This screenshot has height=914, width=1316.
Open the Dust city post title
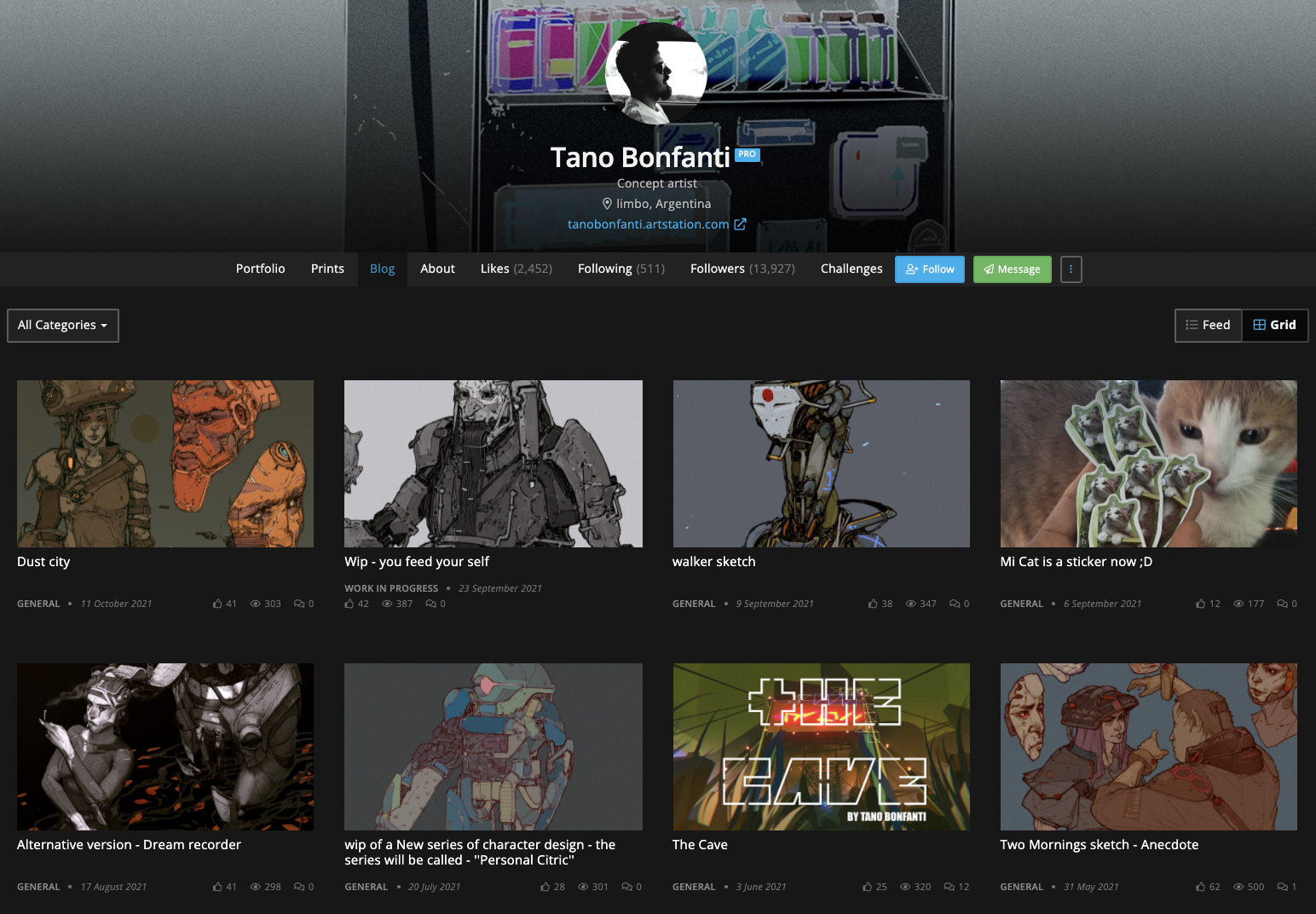pyautogui.click(x=43, y=562)
